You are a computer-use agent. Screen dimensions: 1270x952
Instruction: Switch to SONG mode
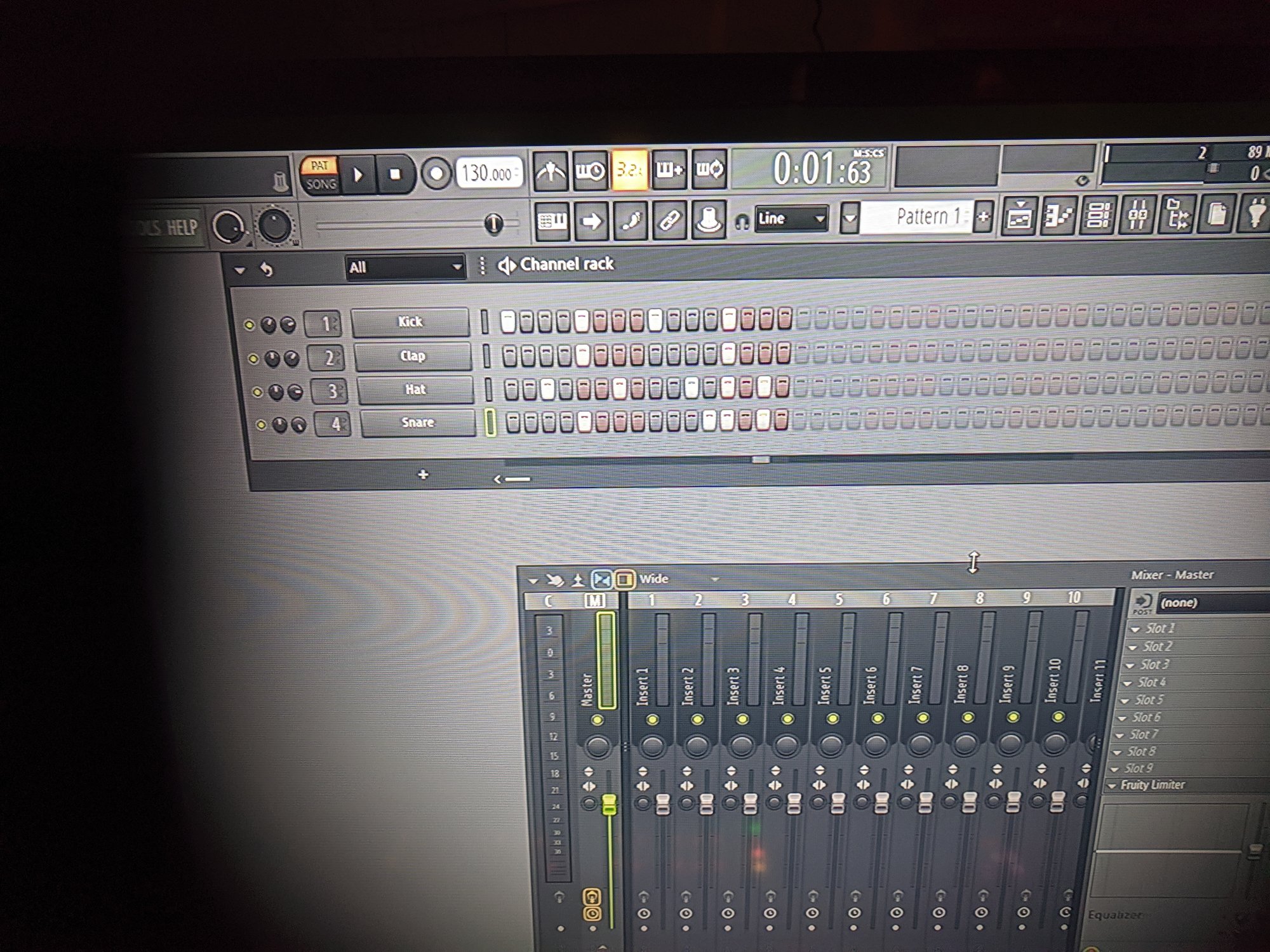click(321, 185)
